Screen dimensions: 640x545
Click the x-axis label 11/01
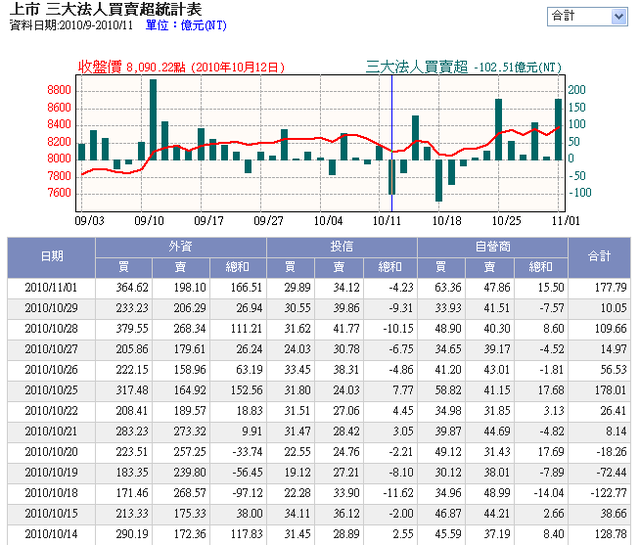[x=566, y=221]
